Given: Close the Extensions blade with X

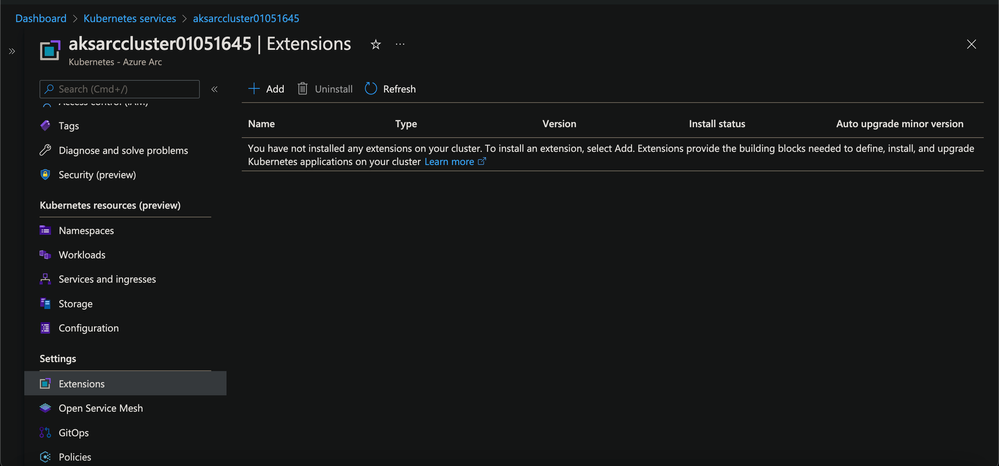Looking at the screenshot, I should [972, 44].
